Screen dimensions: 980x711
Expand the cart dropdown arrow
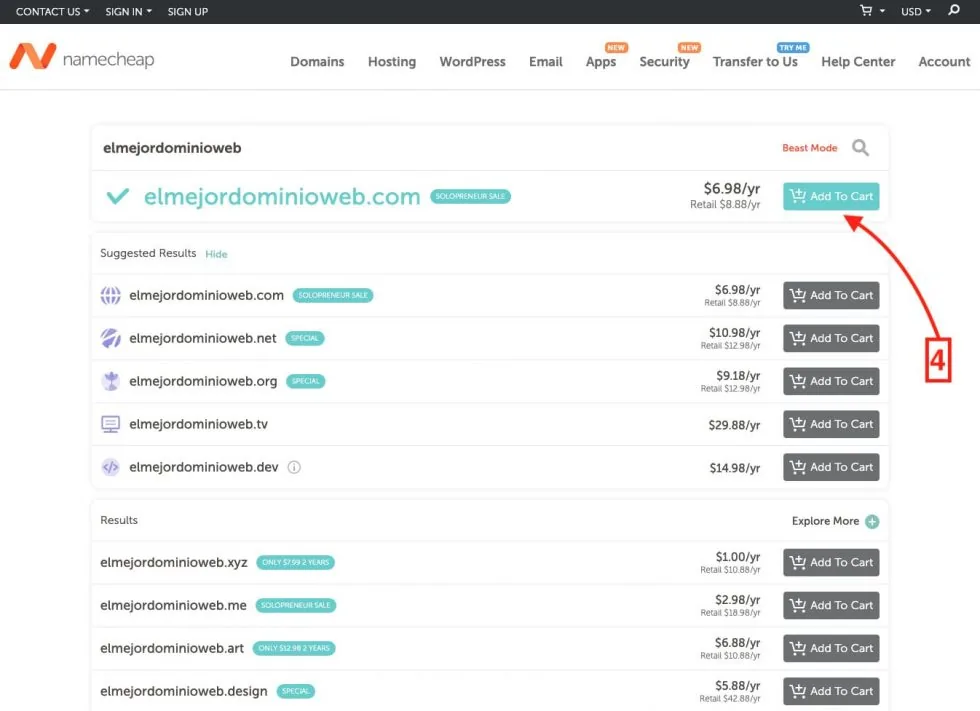pyautogui.click(x=882, y=11)
